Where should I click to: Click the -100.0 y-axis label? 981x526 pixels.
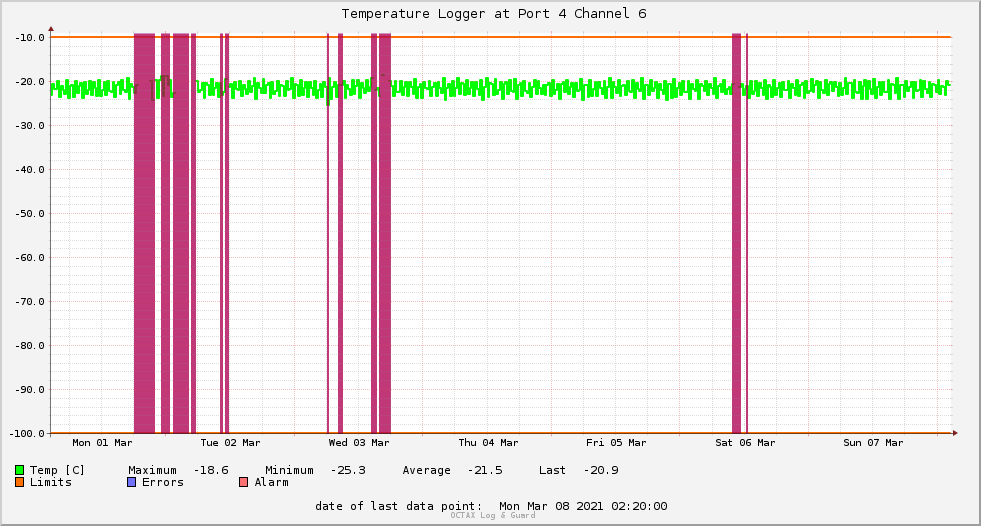click(x=27, y=433)
